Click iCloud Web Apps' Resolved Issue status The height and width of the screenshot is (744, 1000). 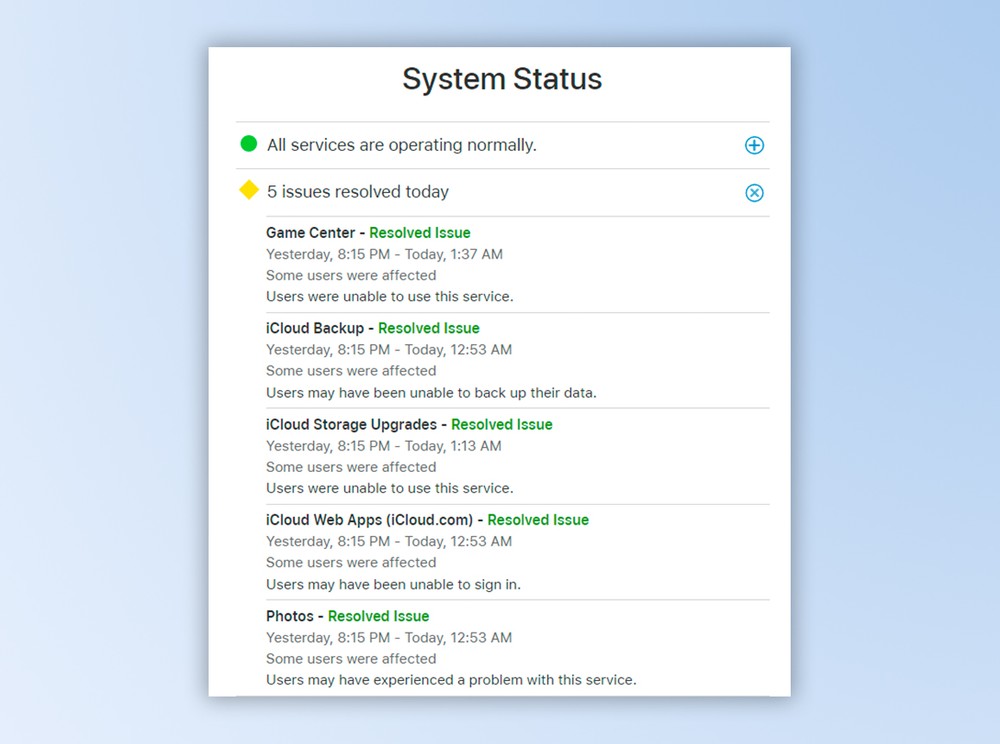tap(538, 520)
